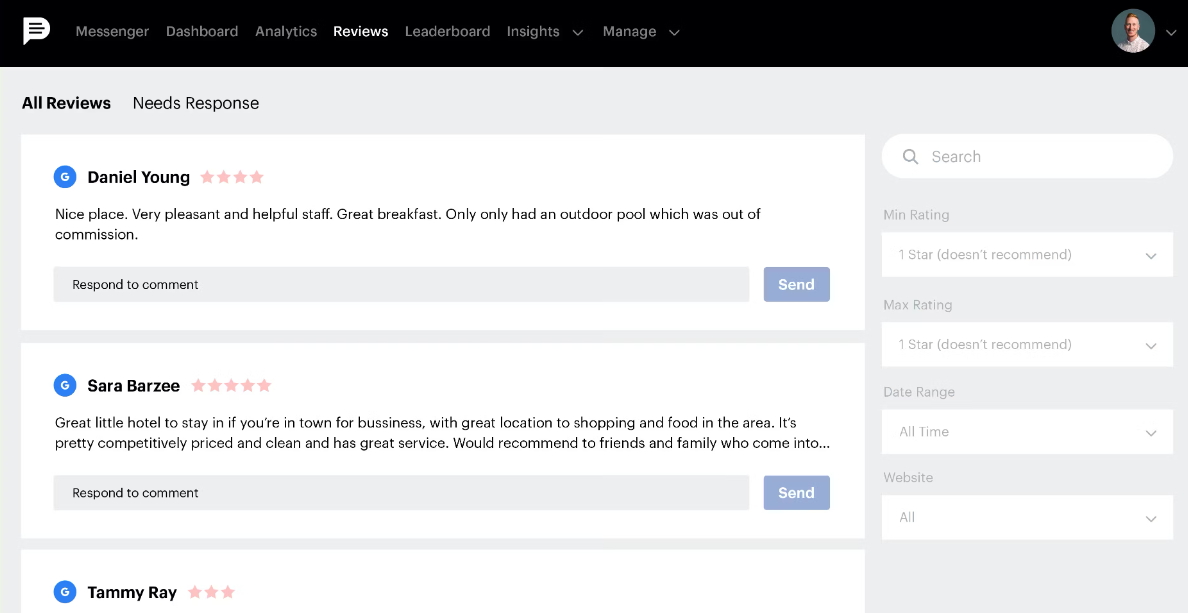Switch to the Needs Response tab
This screenshot has width=1188, height=613.
tap(196, 103)
